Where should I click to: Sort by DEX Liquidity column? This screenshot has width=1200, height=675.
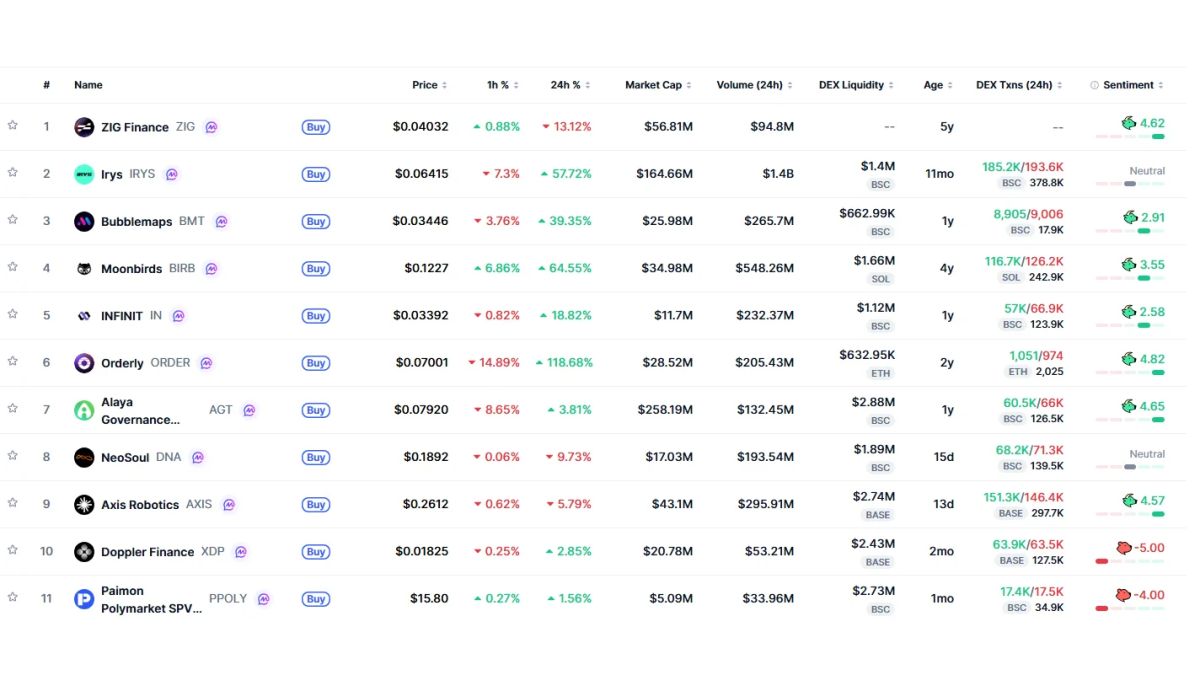coord(856,85)
